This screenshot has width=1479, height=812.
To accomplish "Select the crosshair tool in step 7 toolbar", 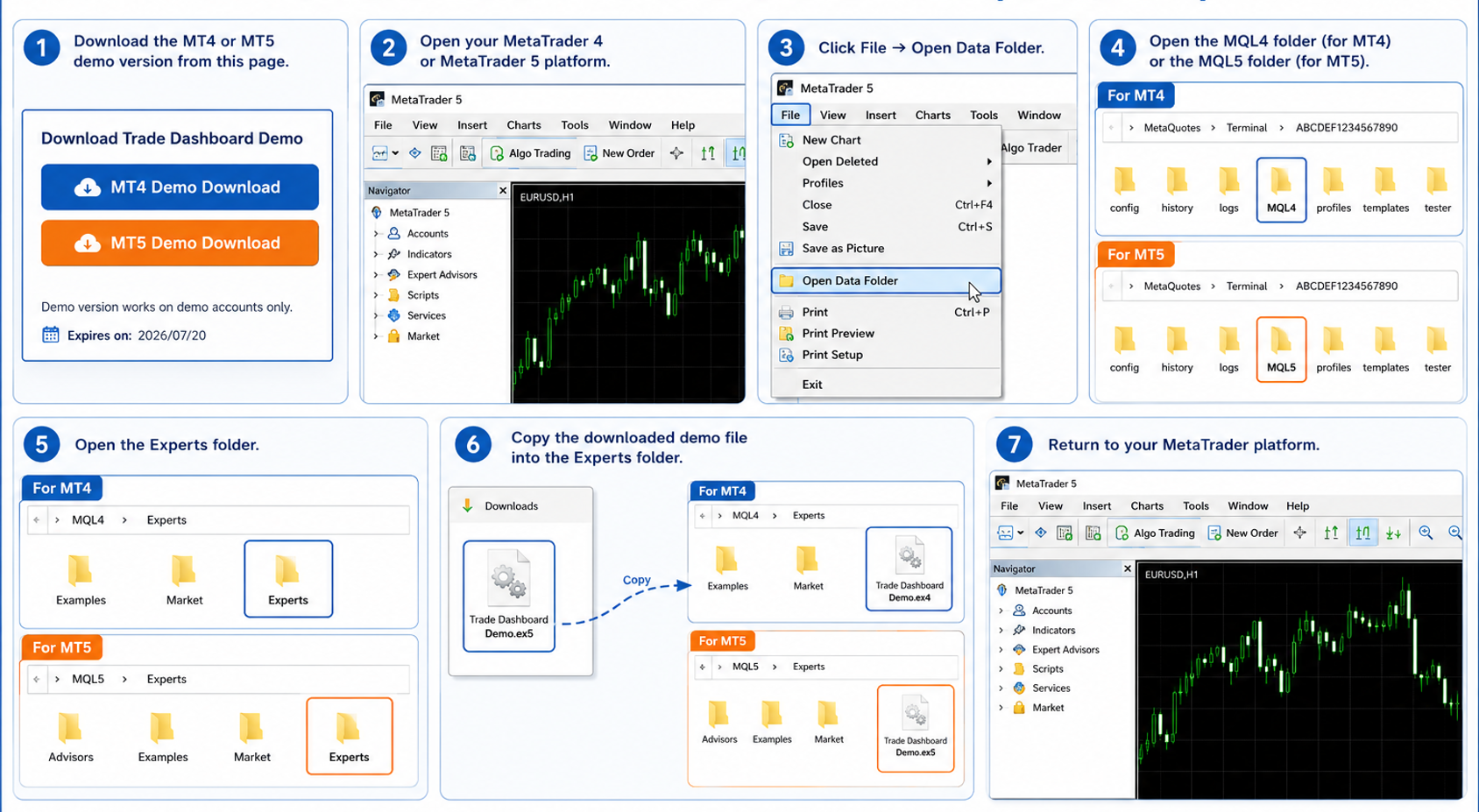I will pos(1300,533).
